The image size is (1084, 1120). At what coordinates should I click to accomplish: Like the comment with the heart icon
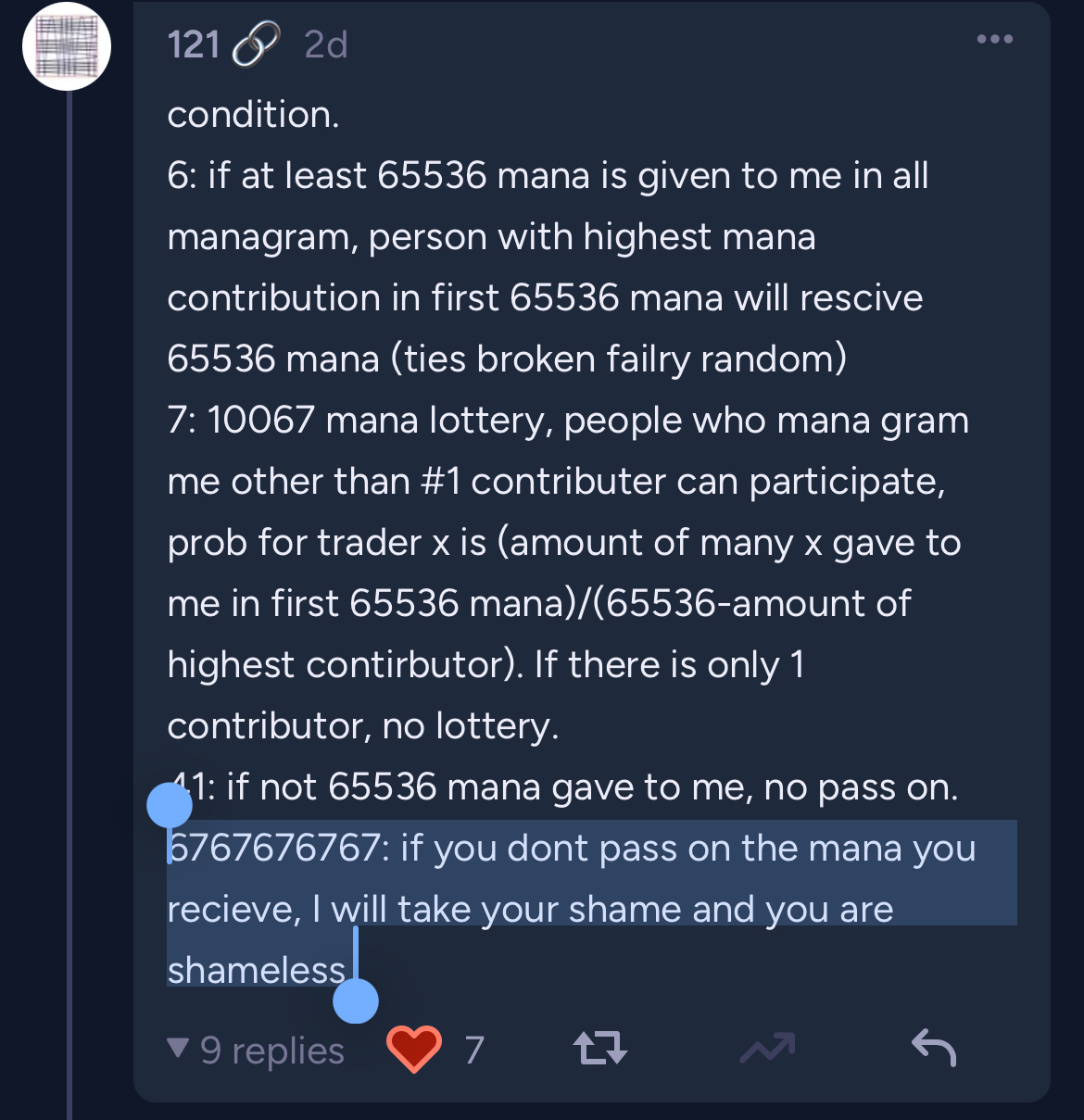coord(413,1049)
